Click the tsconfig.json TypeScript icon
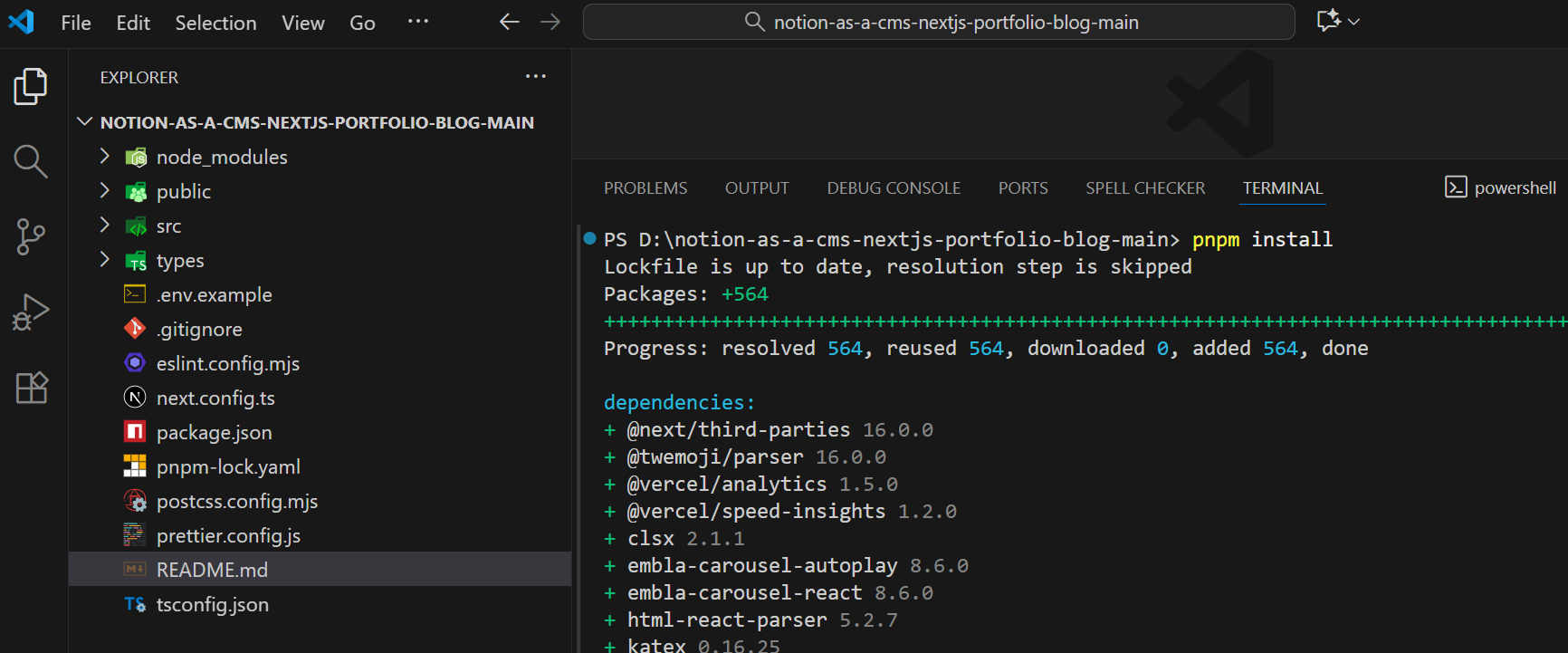 click(x=135, y=604)
